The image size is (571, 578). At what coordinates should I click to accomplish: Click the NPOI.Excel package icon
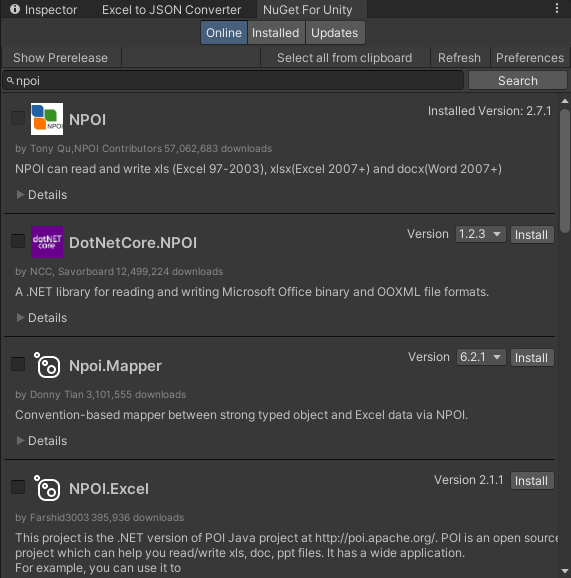pyautogui.click(x=47, y=488)
